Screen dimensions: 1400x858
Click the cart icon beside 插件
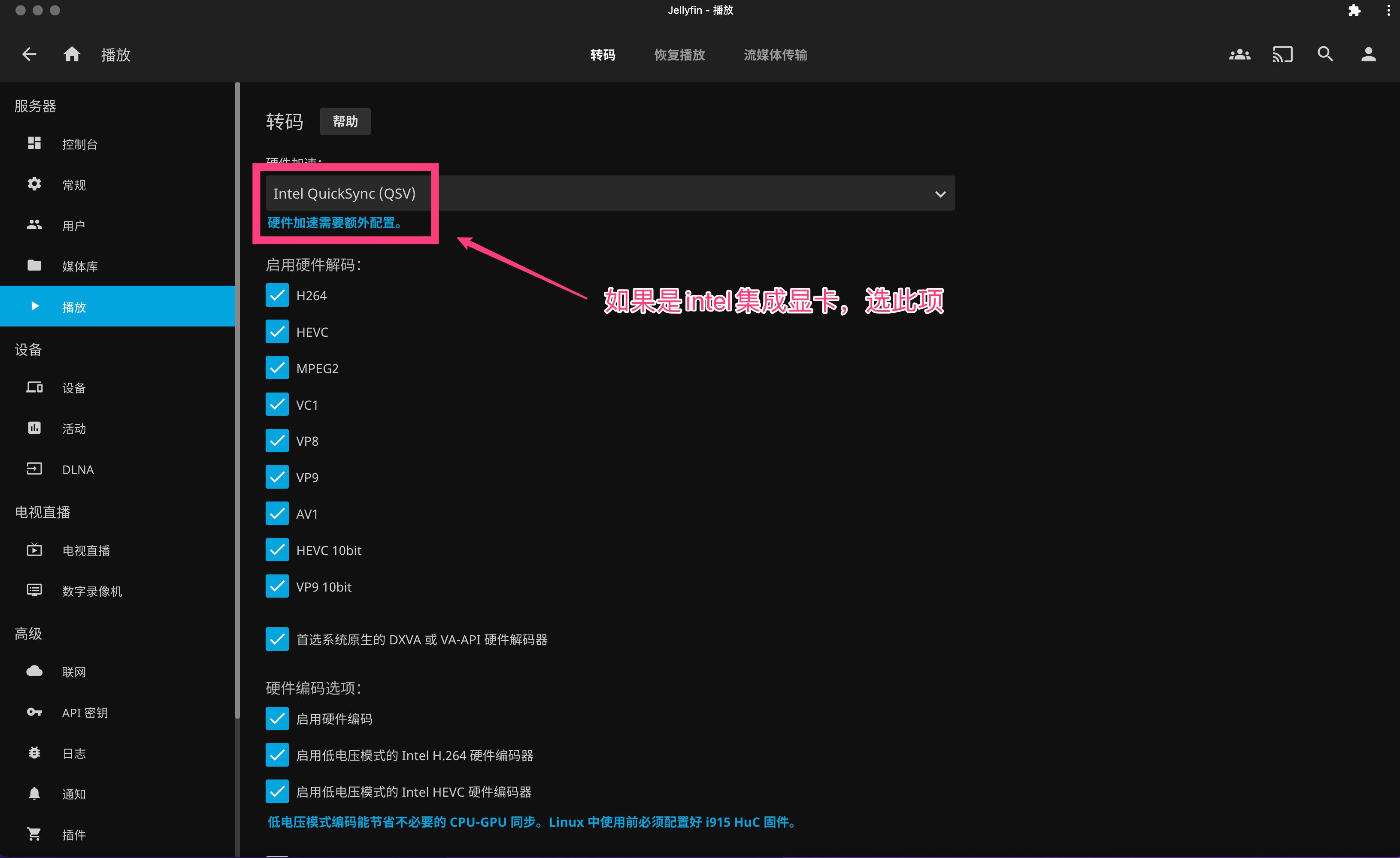35,834
